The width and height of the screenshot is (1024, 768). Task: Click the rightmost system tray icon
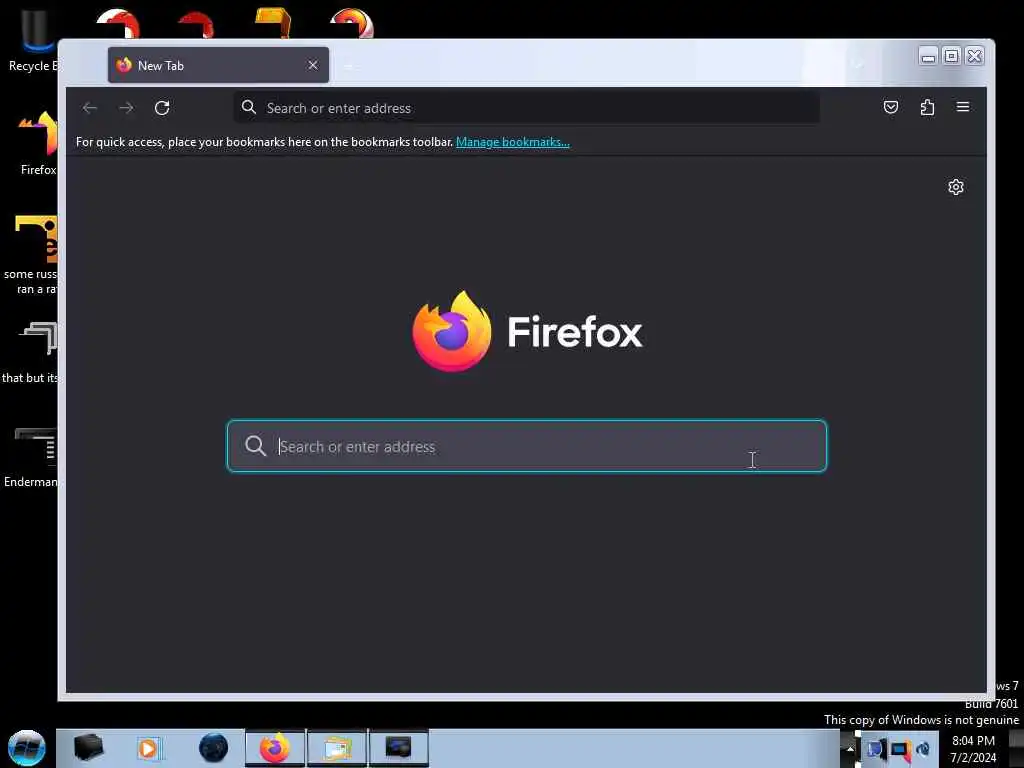pyautogui.click(x=923, y=749)
